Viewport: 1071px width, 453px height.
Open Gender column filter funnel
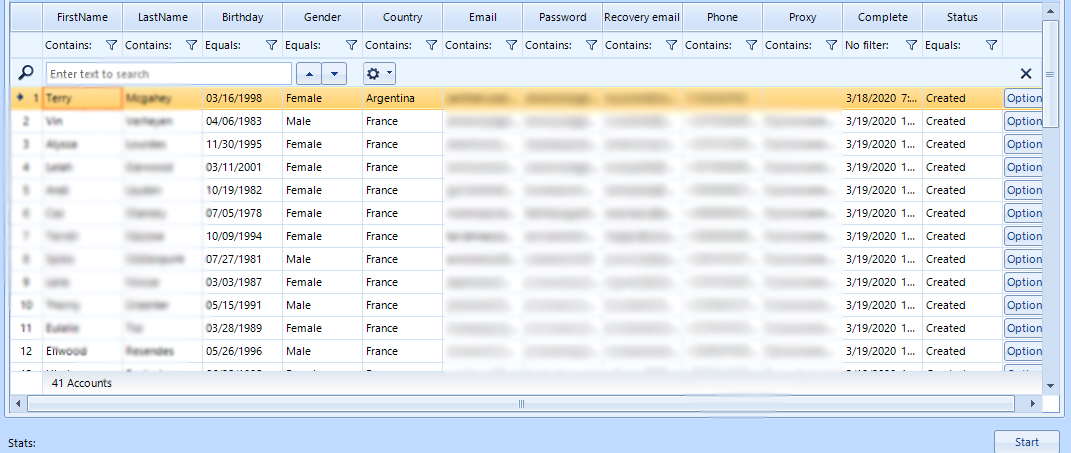click(352, 46)
